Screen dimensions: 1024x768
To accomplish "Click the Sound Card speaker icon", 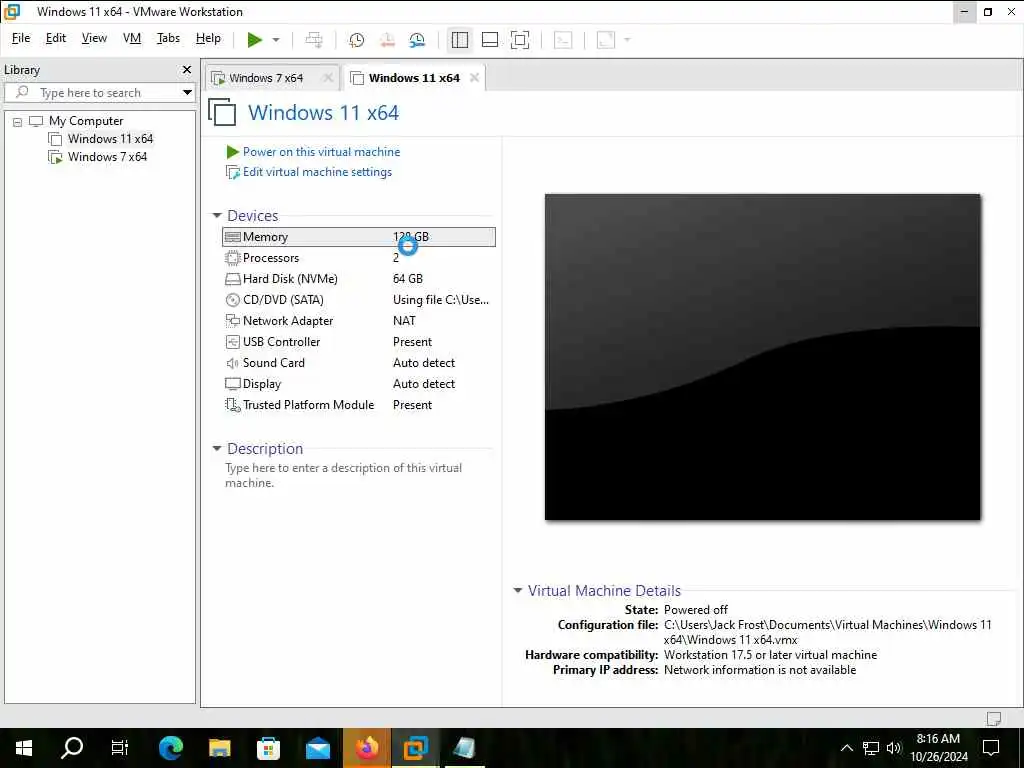I will (x=232, y=363).
